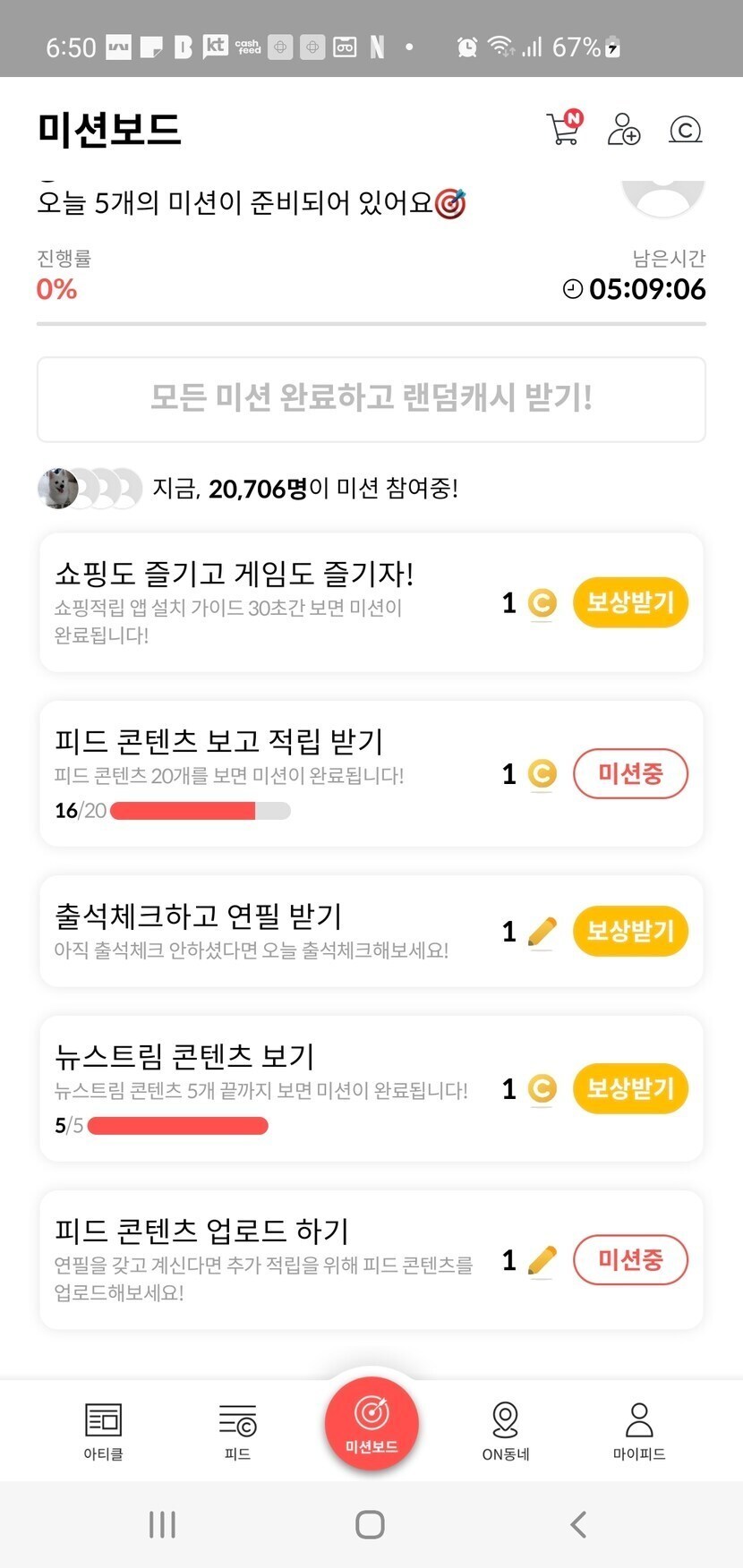Open the shopping cart icon
This screenshot has height=1568, width=743.
tap(563, 130)
